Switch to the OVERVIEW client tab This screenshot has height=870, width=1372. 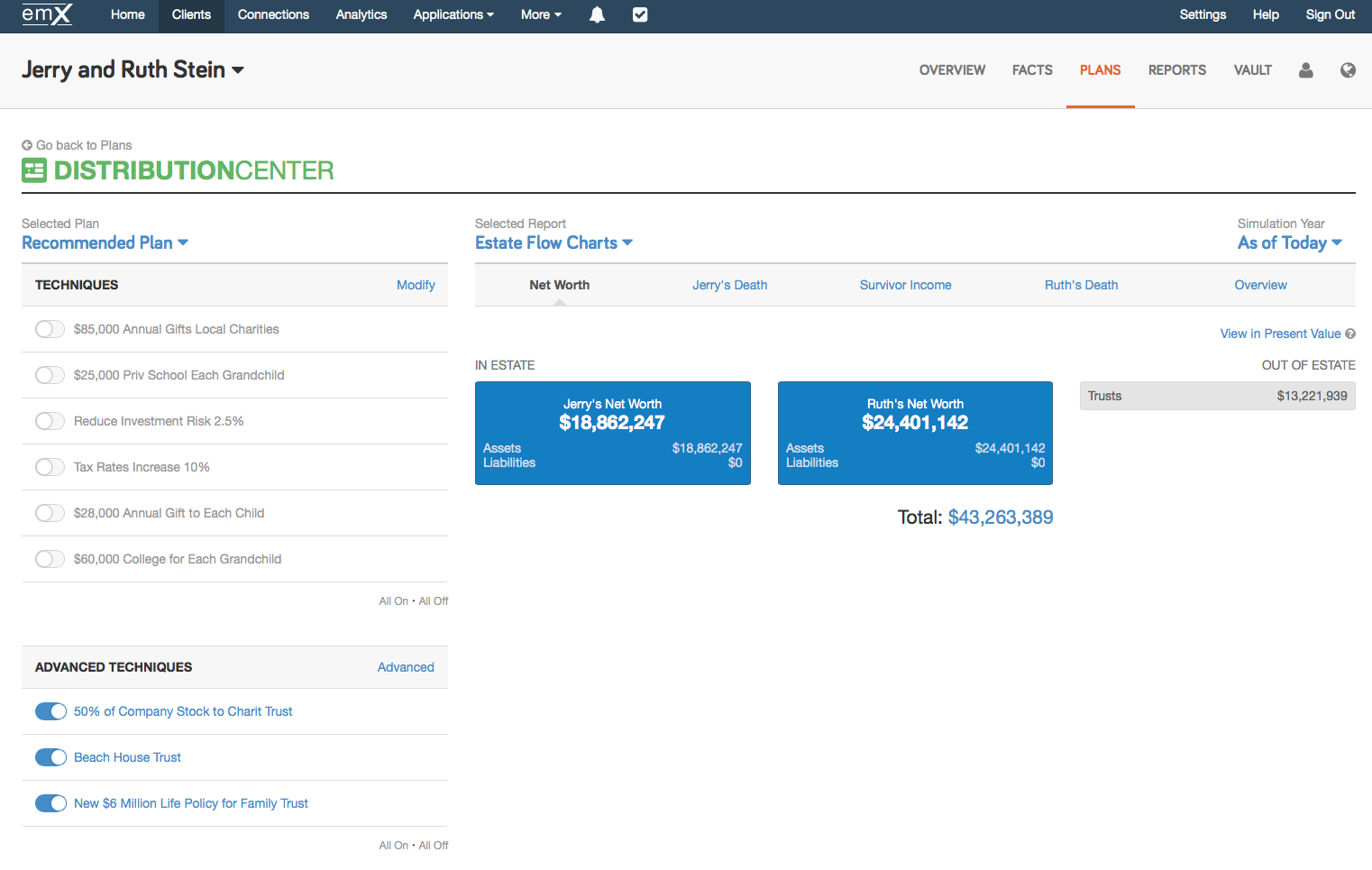tap(952, 70)
